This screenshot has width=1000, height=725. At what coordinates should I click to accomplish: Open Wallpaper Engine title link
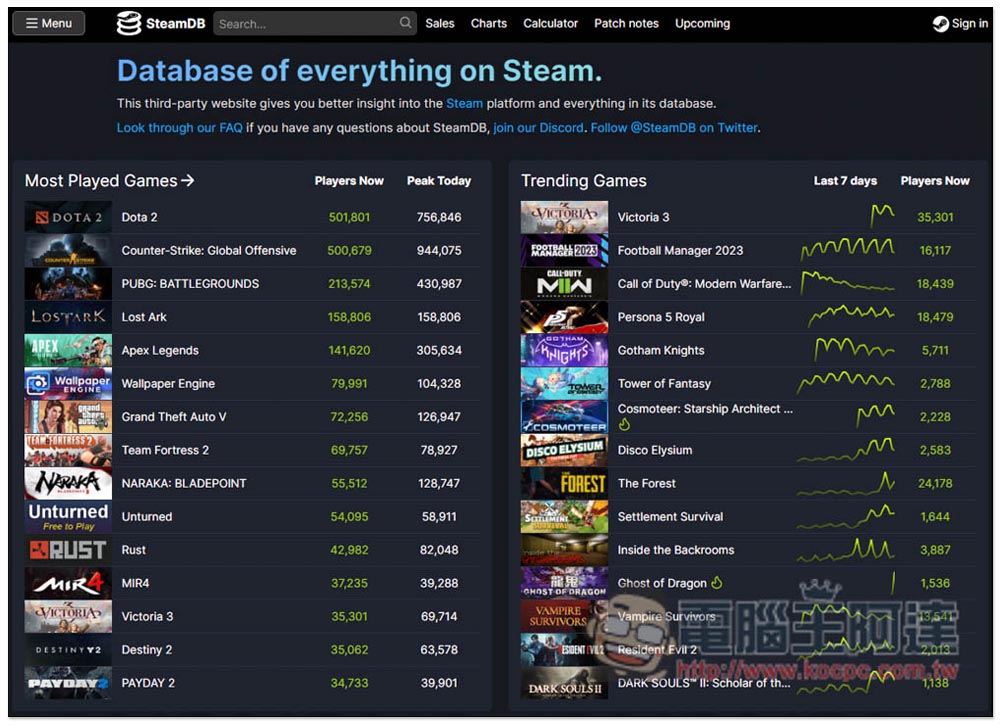coord(168,384)
